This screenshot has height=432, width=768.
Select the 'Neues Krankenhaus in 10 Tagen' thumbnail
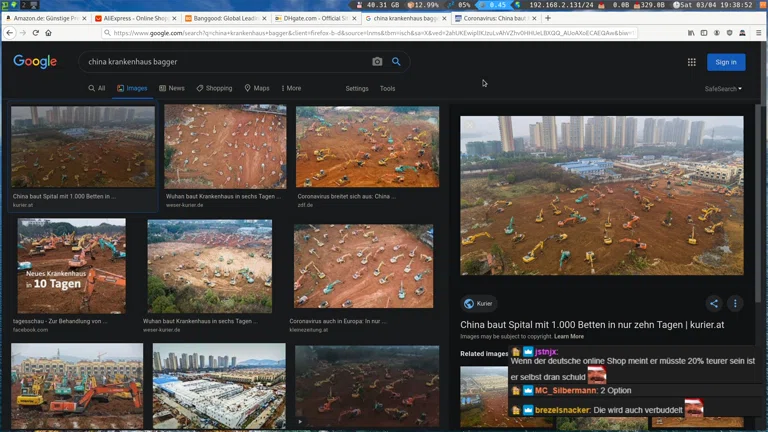71,266
